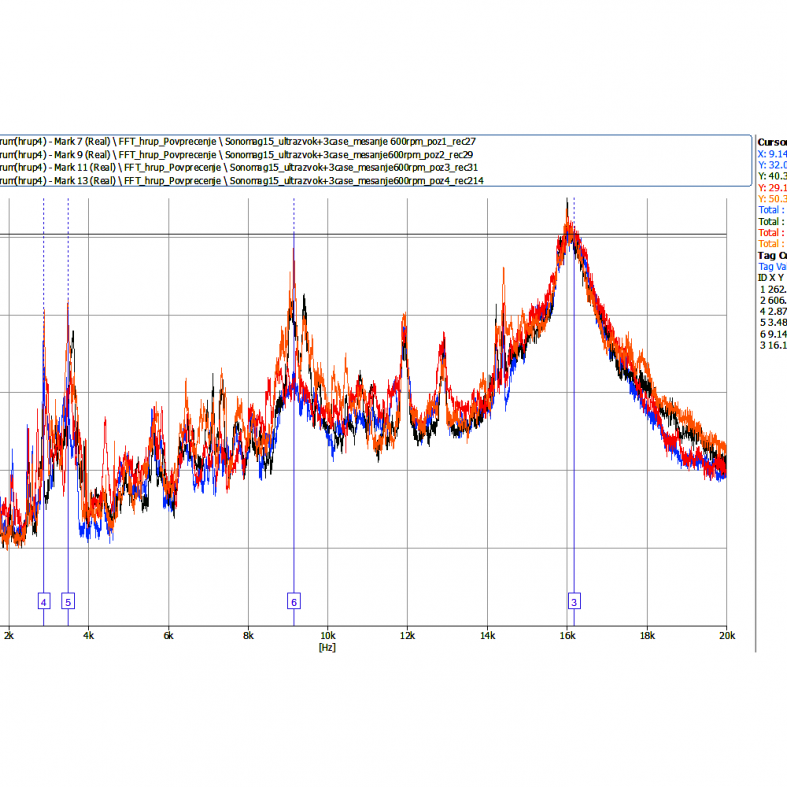The height and width of the screenshot is (787, 787).
Task: Select tag row ID 3 in tag table
Action: point(772,345)
